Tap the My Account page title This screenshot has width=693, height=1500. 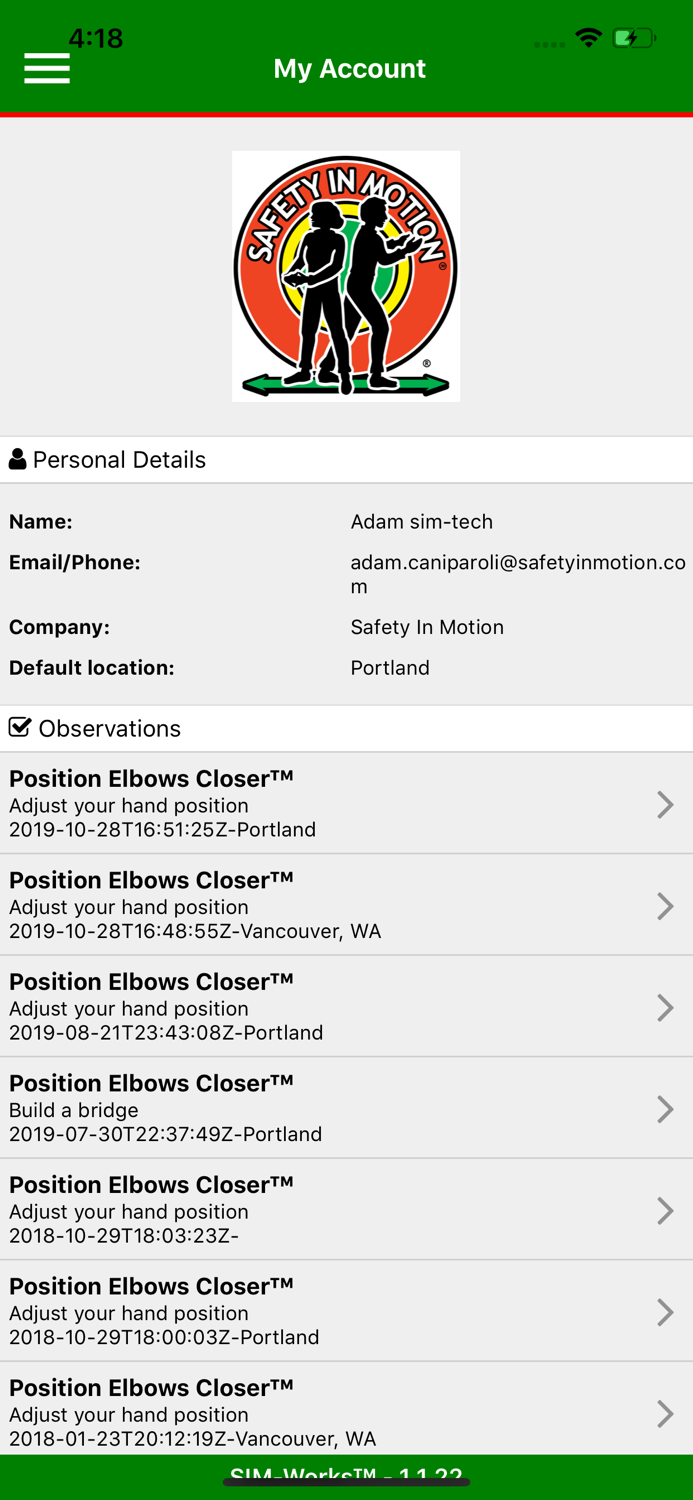click(x=349, y=68)
